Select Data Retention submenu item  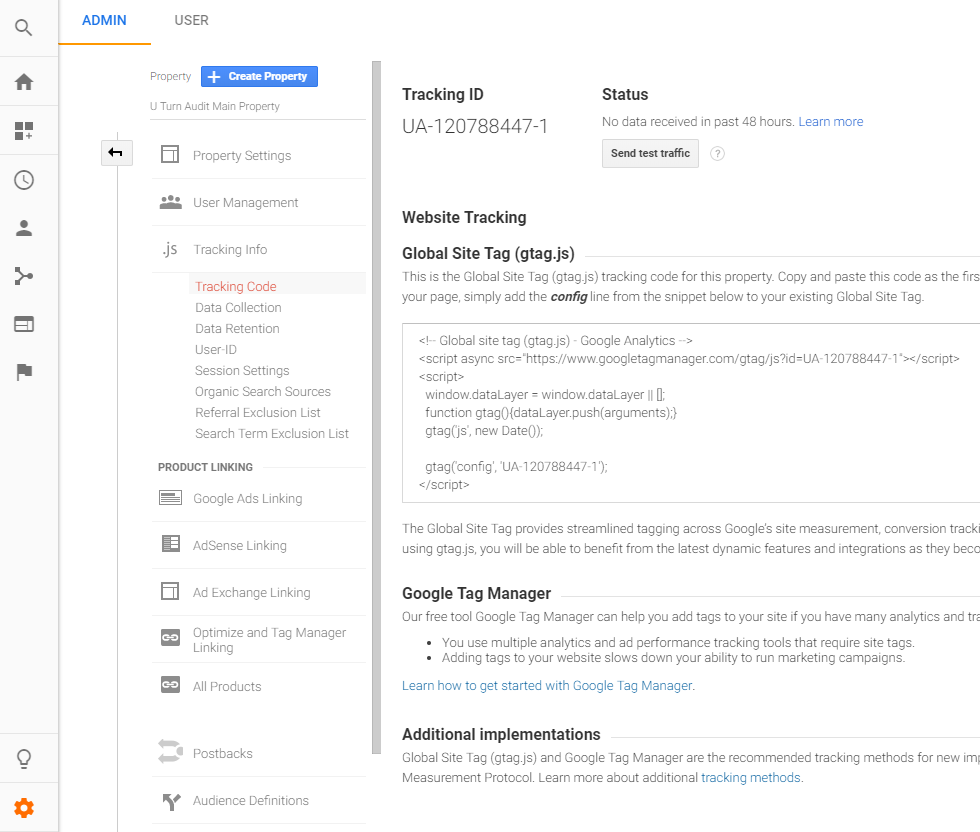237,329
